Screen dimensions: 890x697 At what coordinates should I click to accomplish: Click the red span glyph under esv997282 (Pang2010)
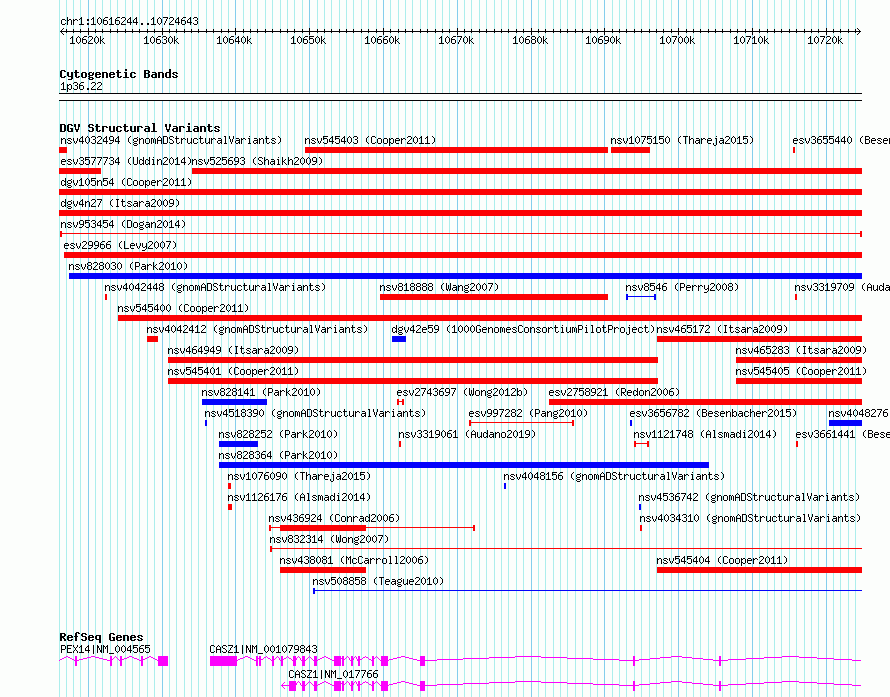point(521,423)
